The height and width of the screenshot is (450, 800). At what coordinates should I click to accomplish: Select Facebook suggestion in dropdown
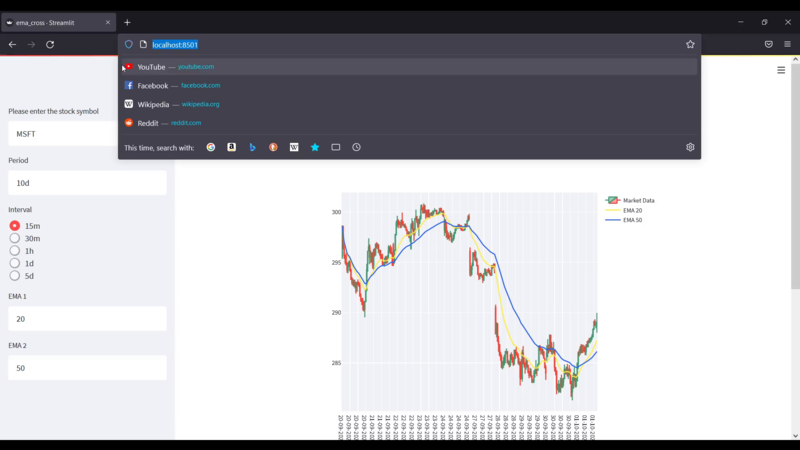[x=409, y=86]
